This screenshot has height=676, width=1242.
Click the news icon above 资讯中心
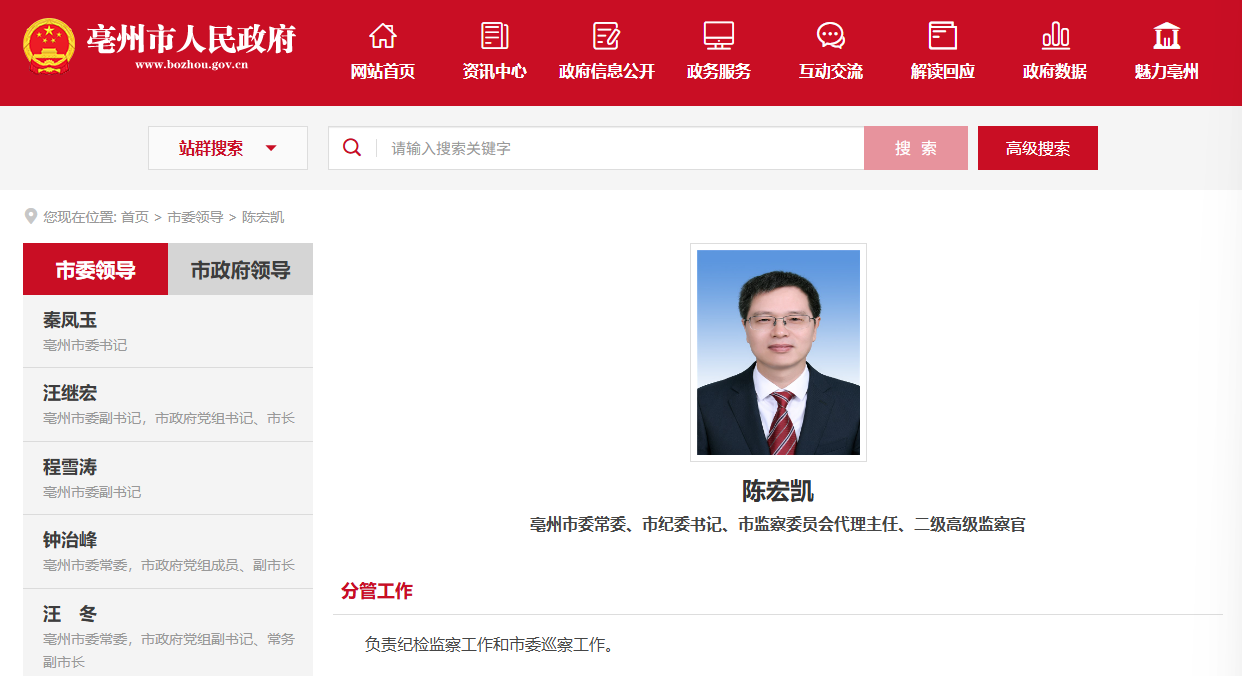pyautogui.click(x=495, y=36)
